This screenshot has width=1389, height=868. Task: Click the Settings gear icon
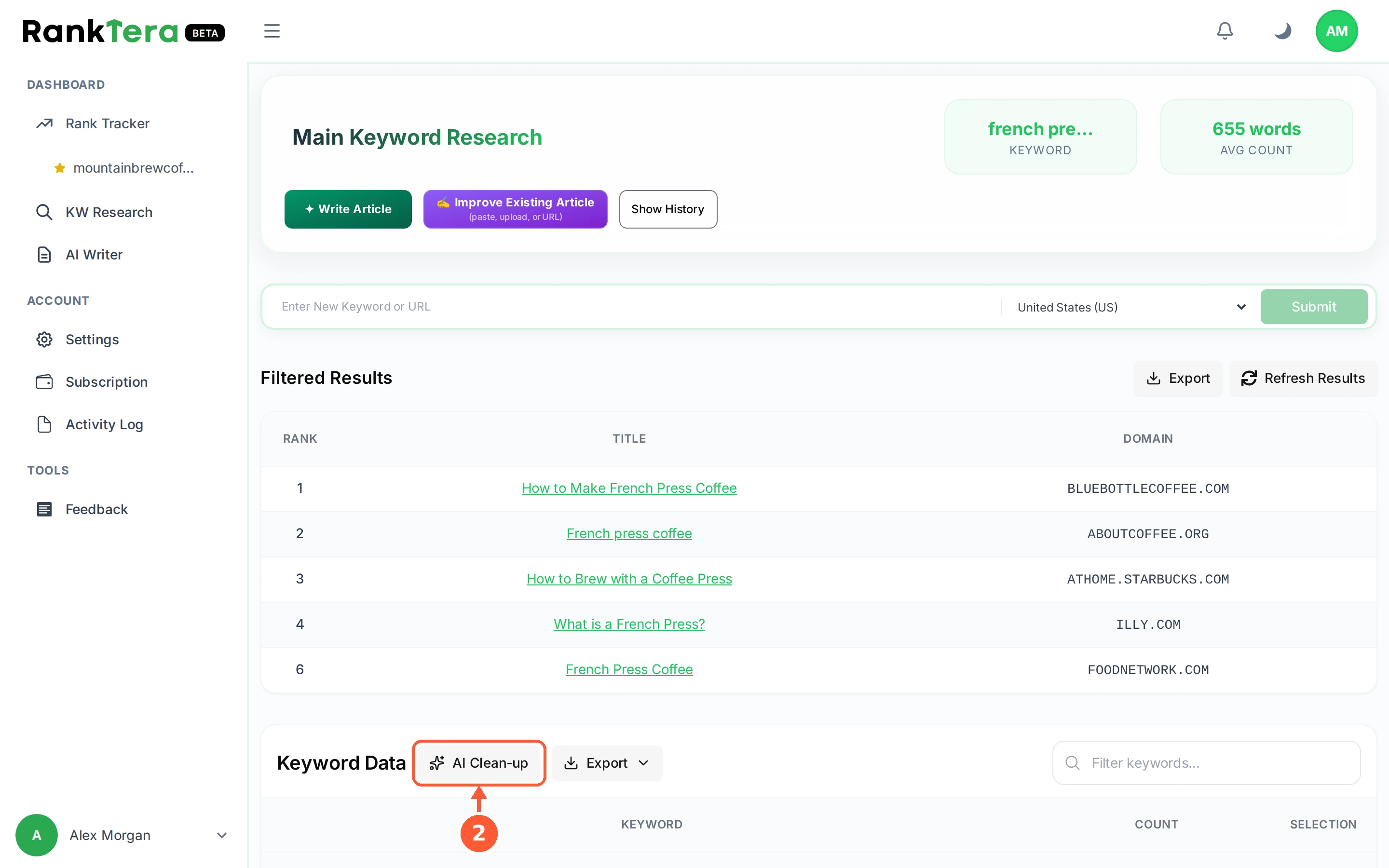click(44, 339)
